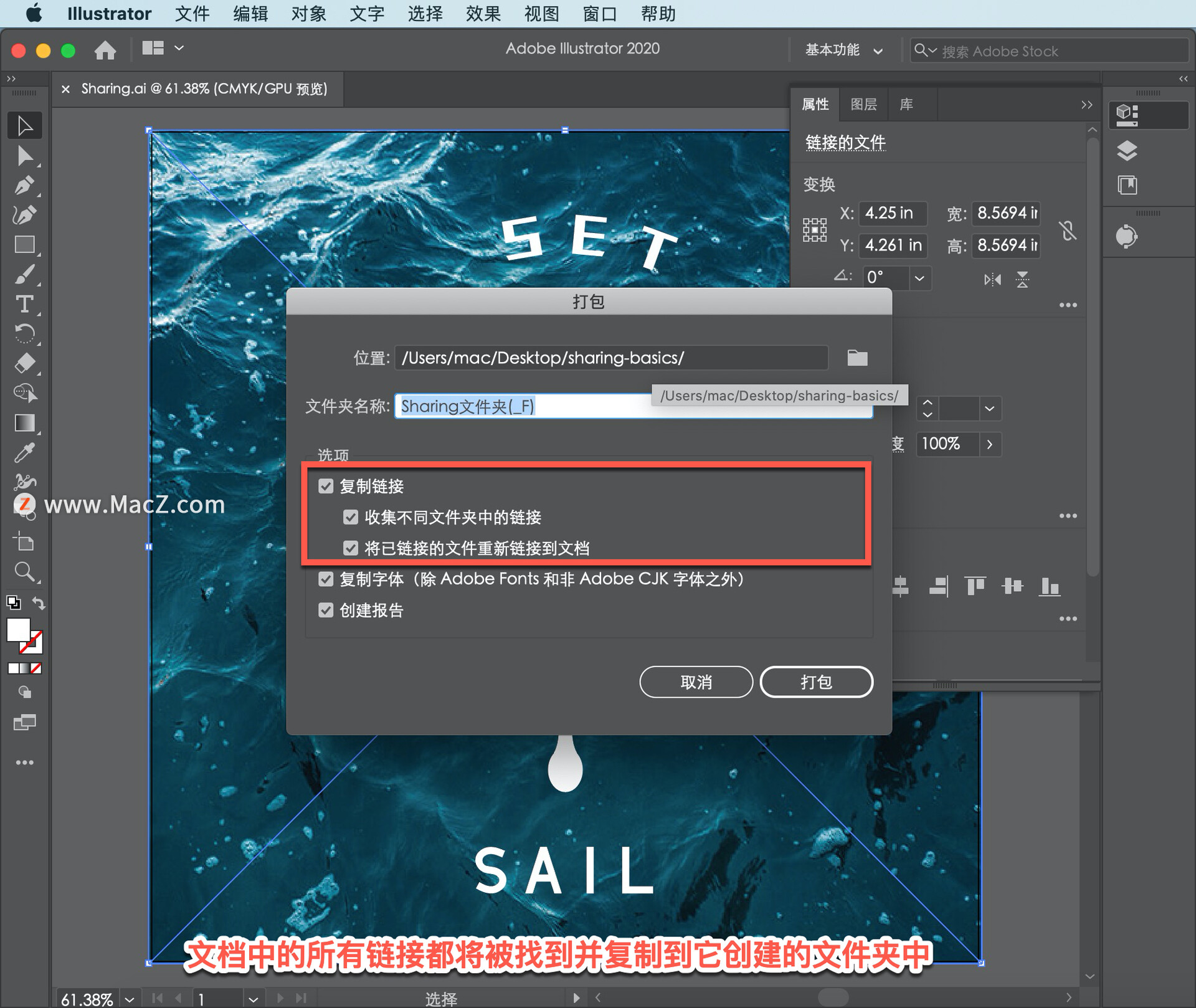Expand more Transform options dots
Screen dimensions: 1196x1008
1068,305
